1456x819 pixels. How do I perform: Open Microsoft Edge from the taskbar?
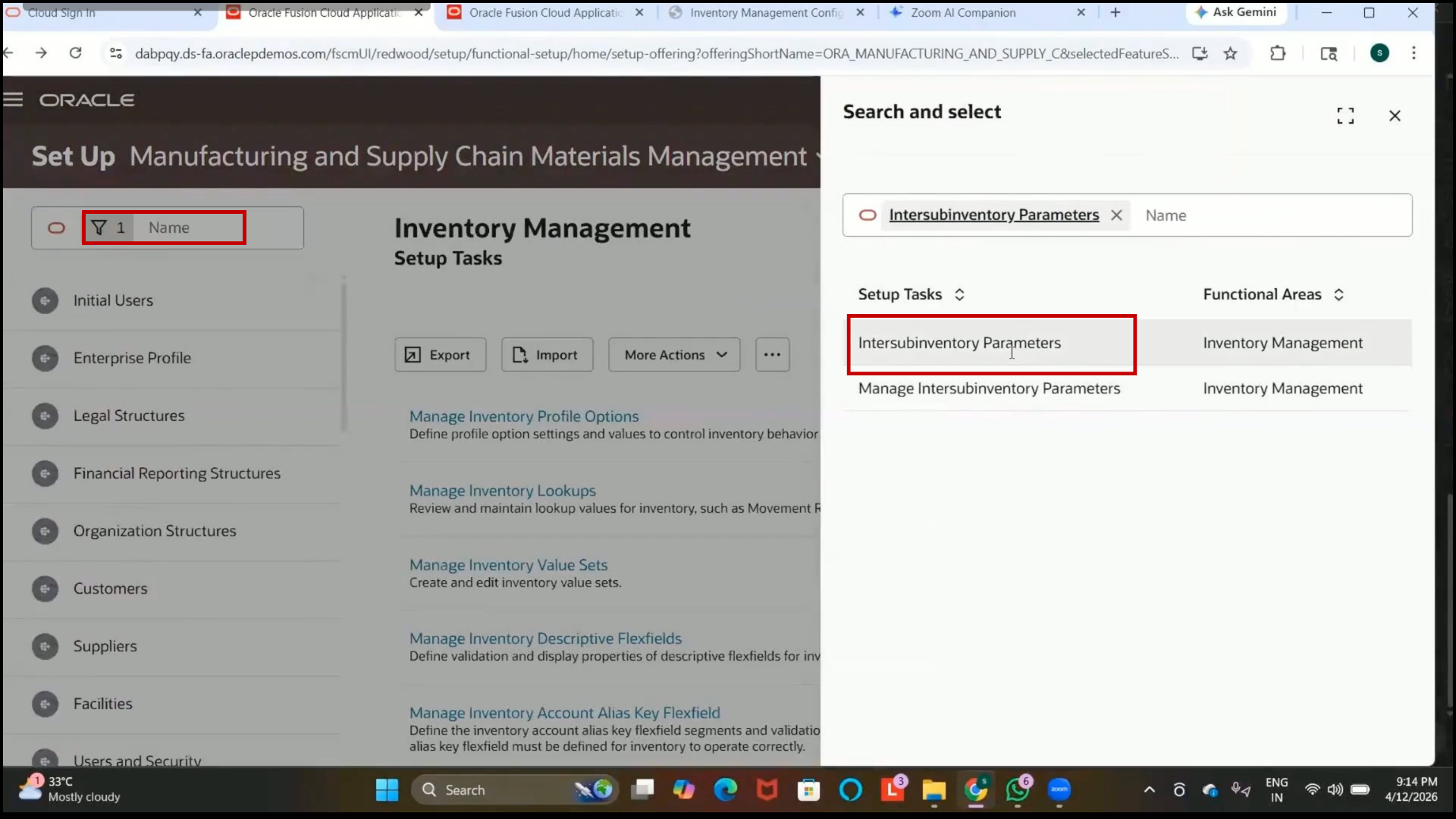point(725,789)
